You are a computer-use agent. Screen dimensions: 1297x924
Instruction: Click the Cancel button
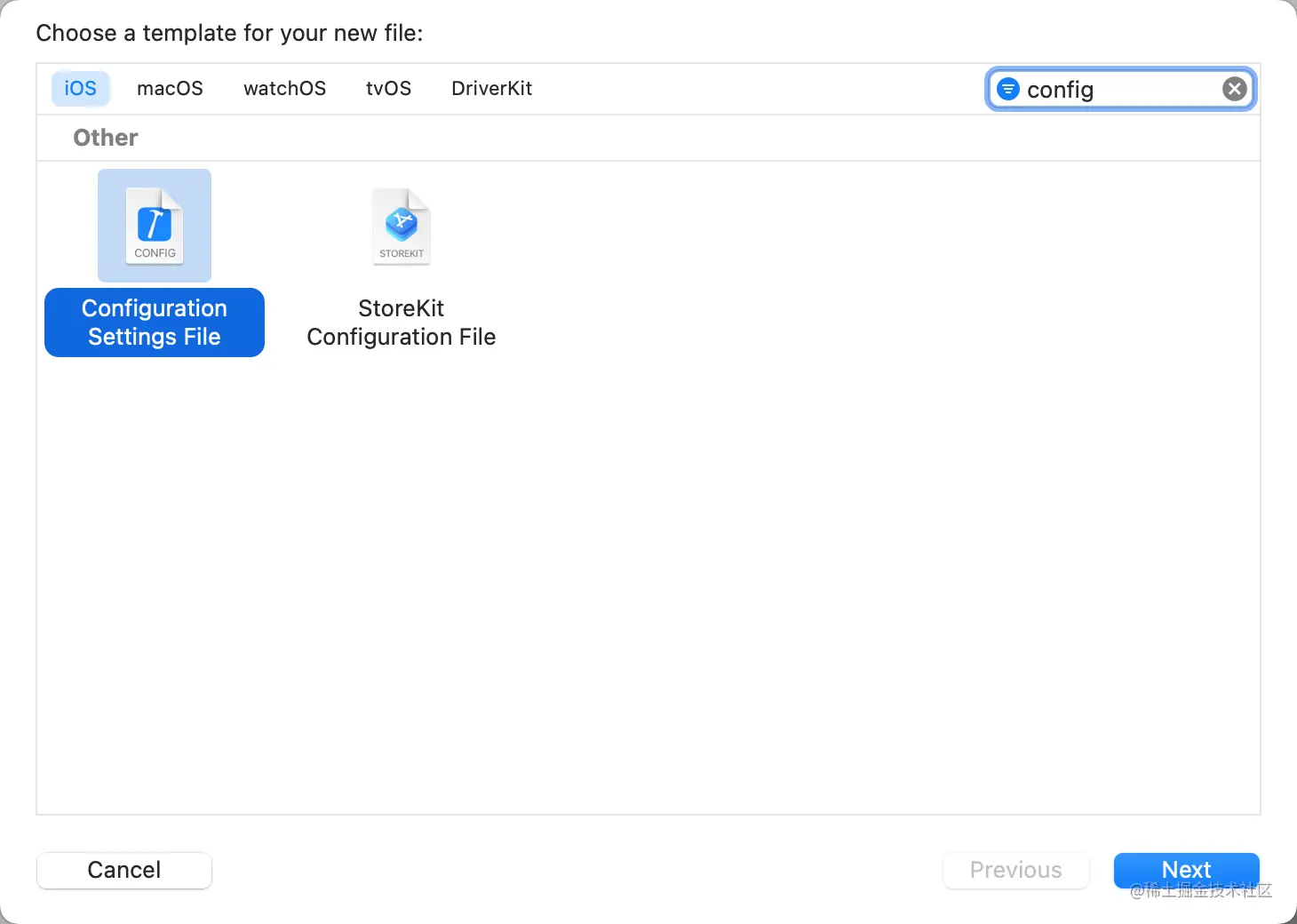(124, 870)
